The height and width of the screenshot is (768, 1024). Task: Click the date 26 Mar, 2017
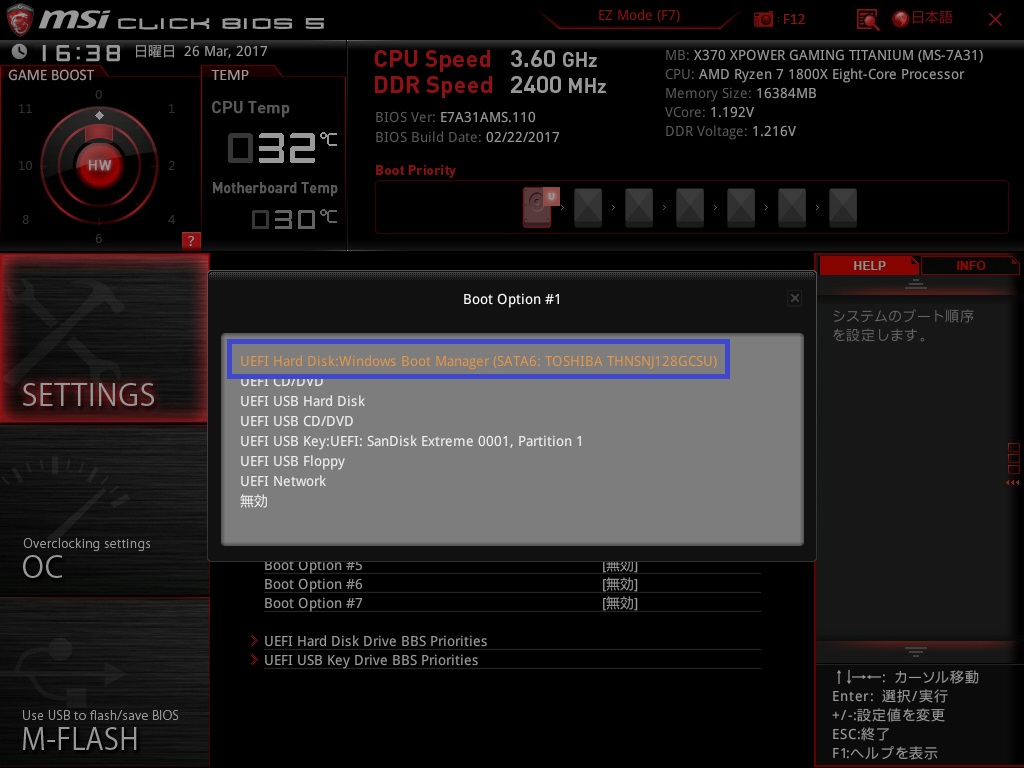(225, 51)
